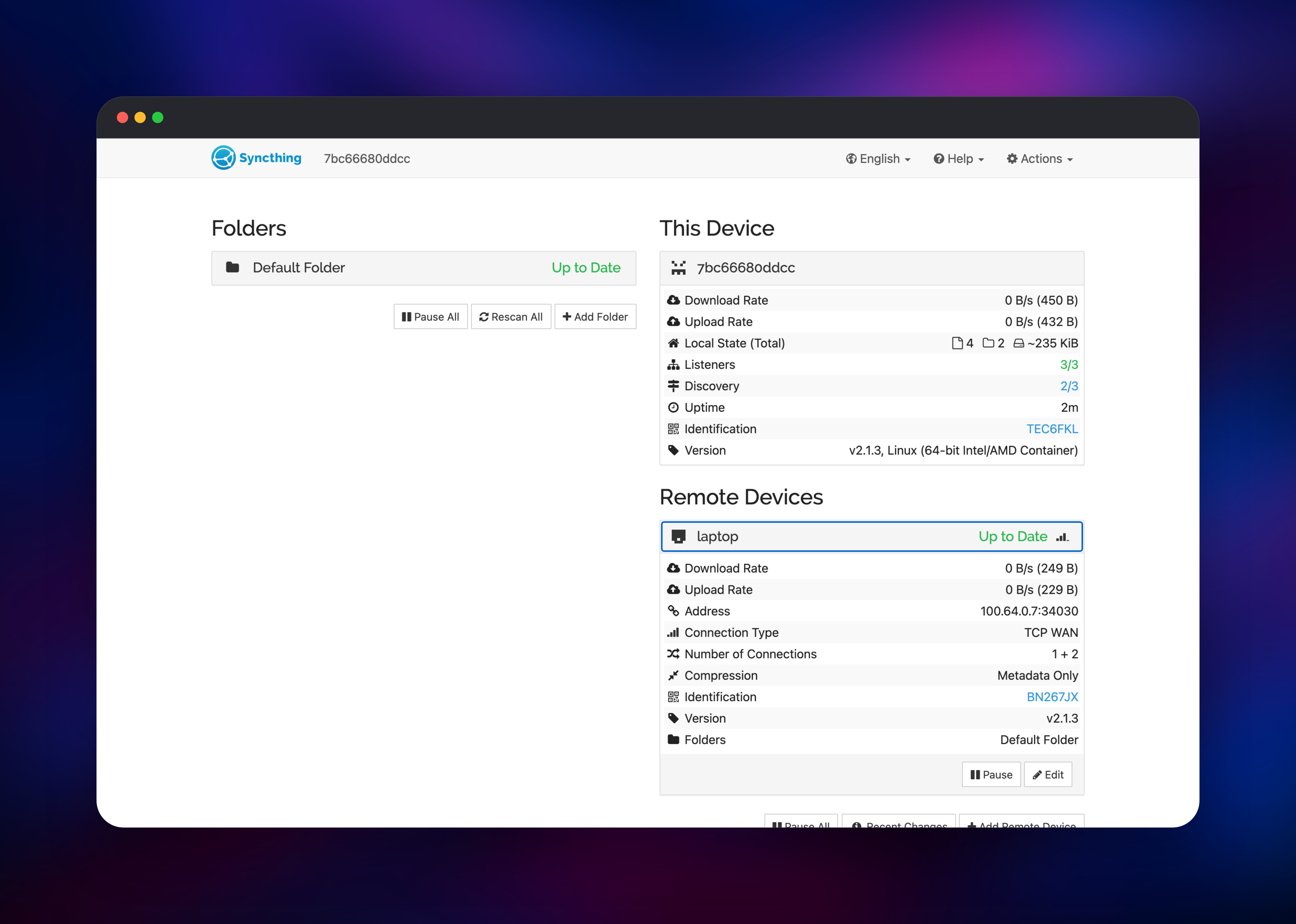Open the Help dropdown menu
1296x924 pixels.
pos(959,159)
